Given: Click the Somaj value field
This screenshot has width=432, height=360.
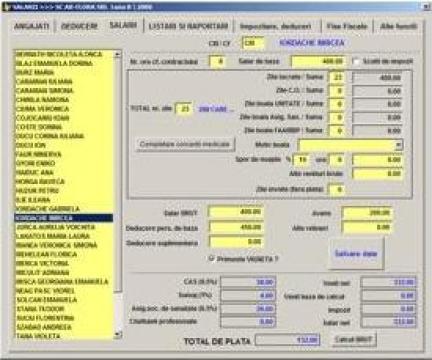Looking at the screenshot, I should click(248, 295).
